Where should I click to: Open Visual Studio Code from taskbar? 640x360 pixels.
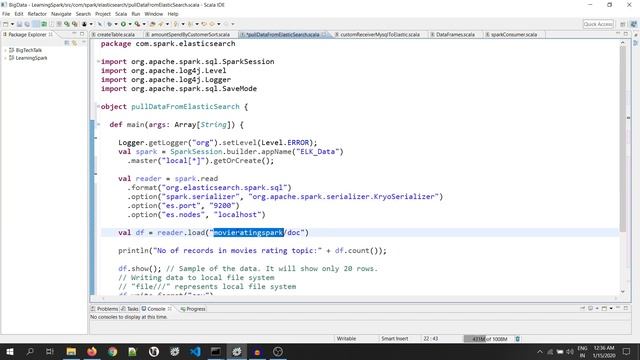195,351
